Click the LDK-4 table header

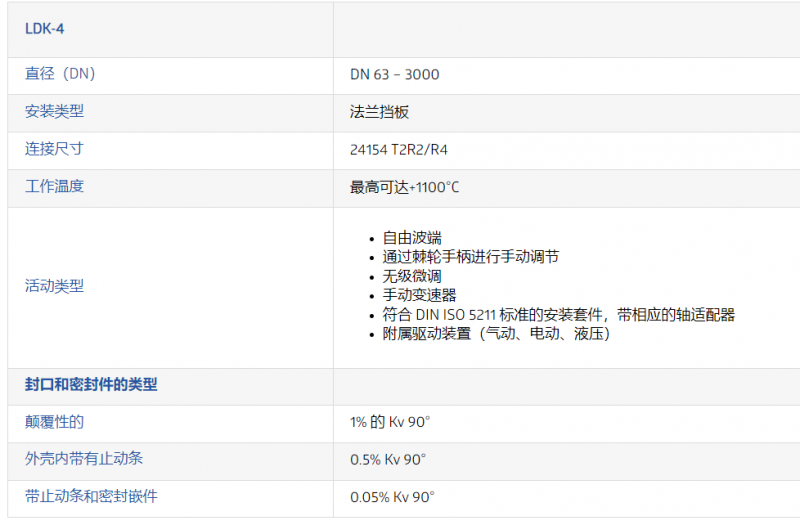(45, 29)
